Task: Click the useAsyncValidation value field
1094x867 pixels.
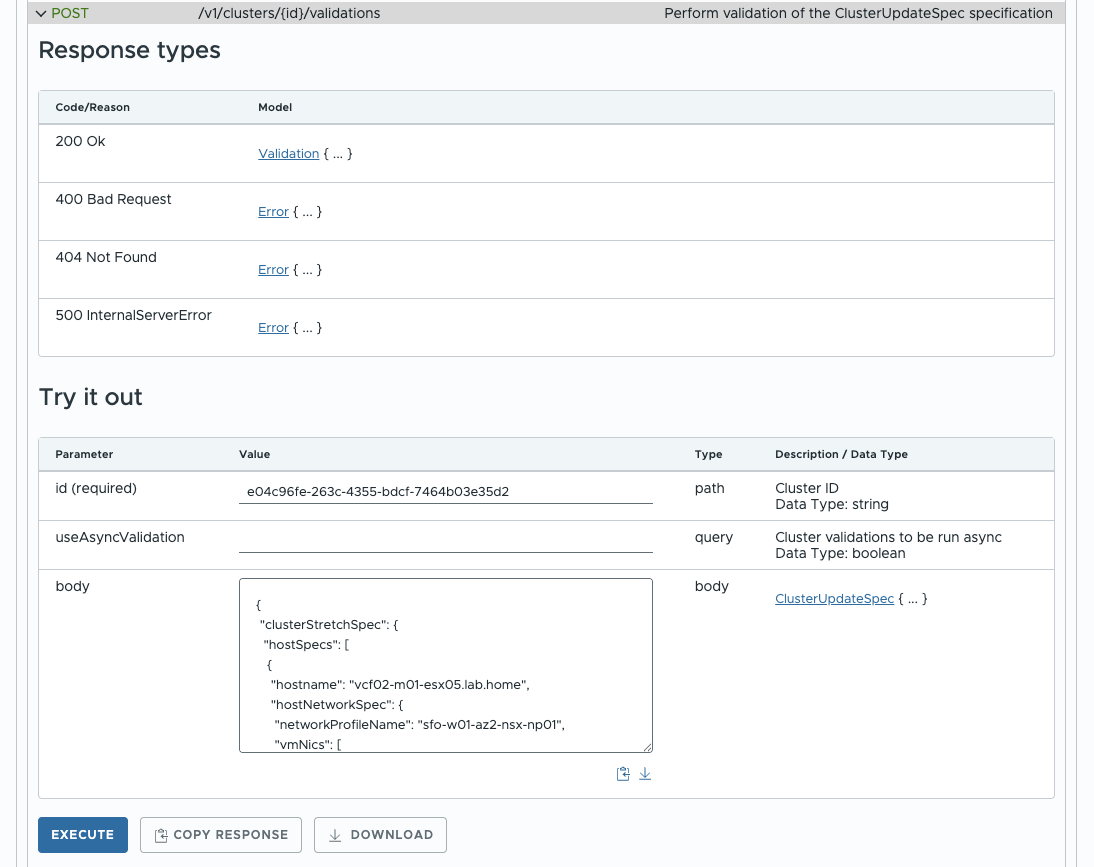Action: tap(445, 540)
